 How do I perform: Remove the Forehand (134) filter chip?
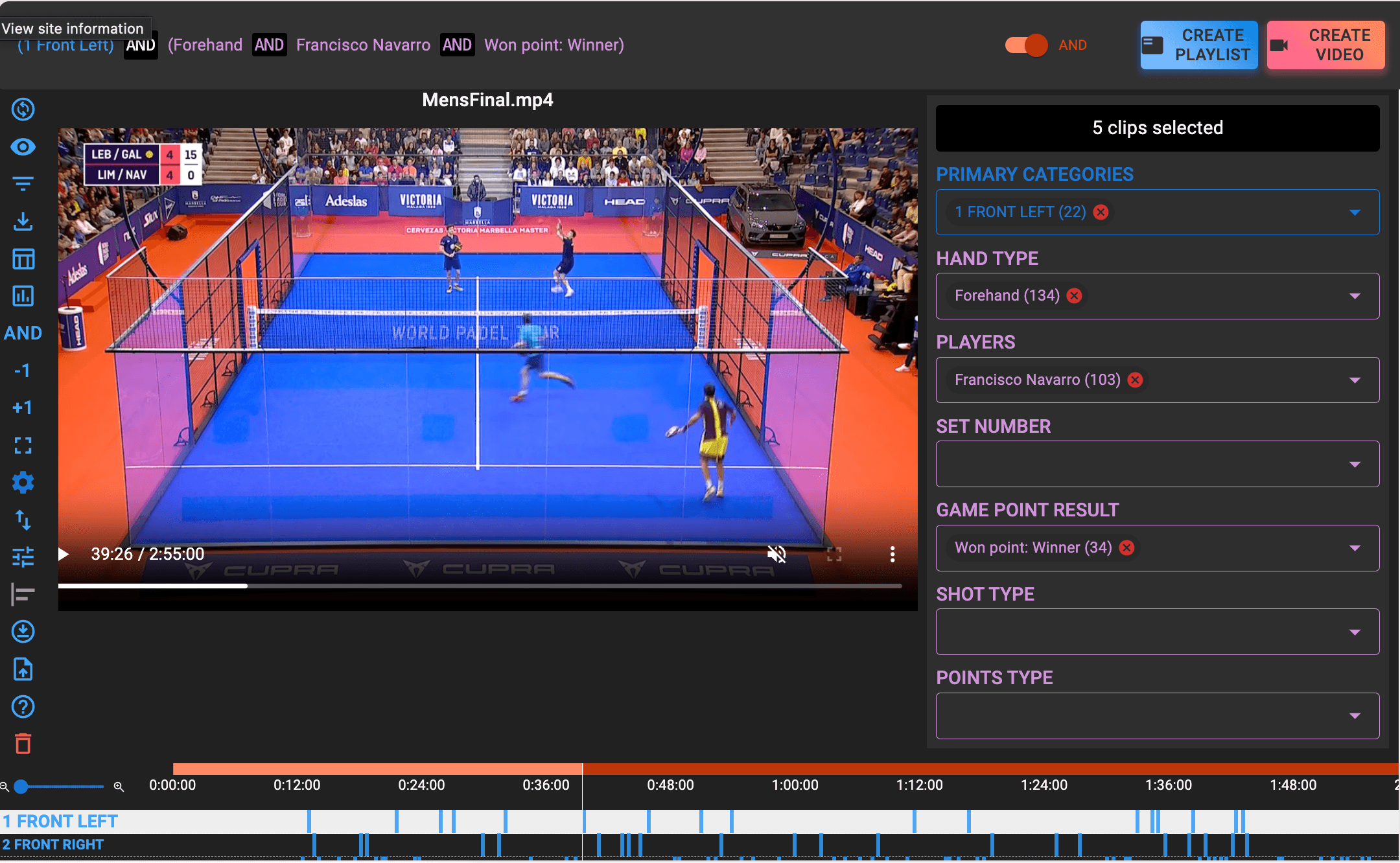[x=1075, y=296]
